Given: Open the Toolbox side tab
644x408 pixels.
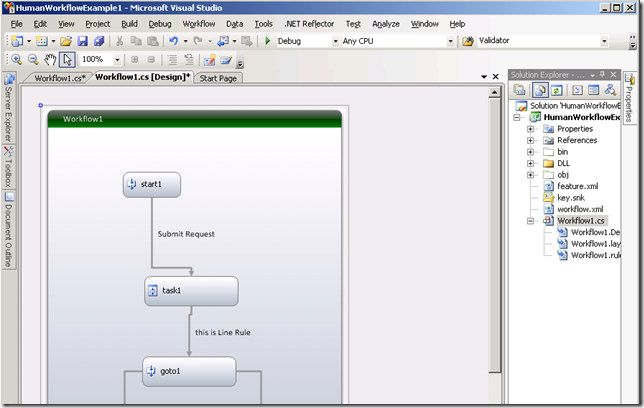Looking at the screenshot, I should pyautogui.click(x=9, y=166).
